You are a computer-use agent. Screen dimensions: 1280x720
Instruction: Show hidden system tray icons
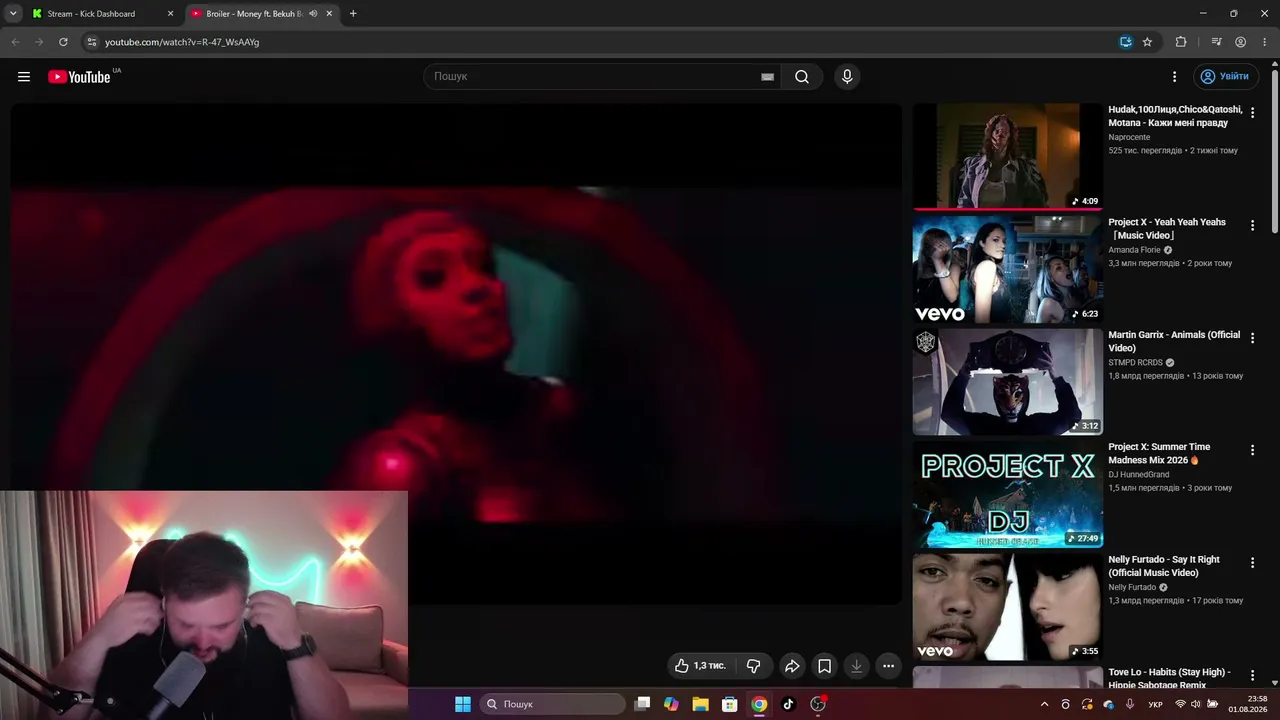tap(1045, 704)
